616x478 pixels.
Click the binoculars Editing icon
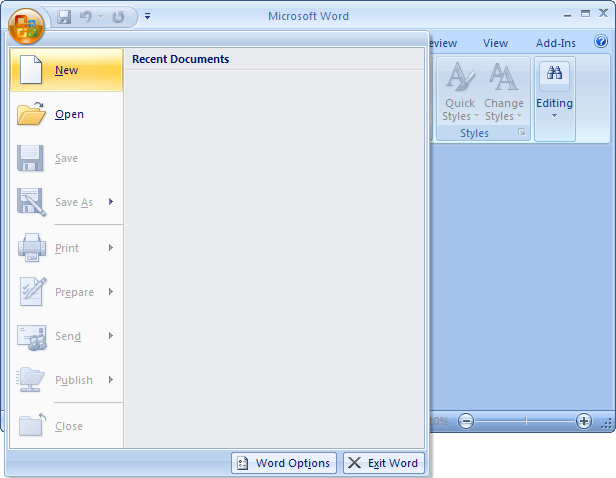554,73
